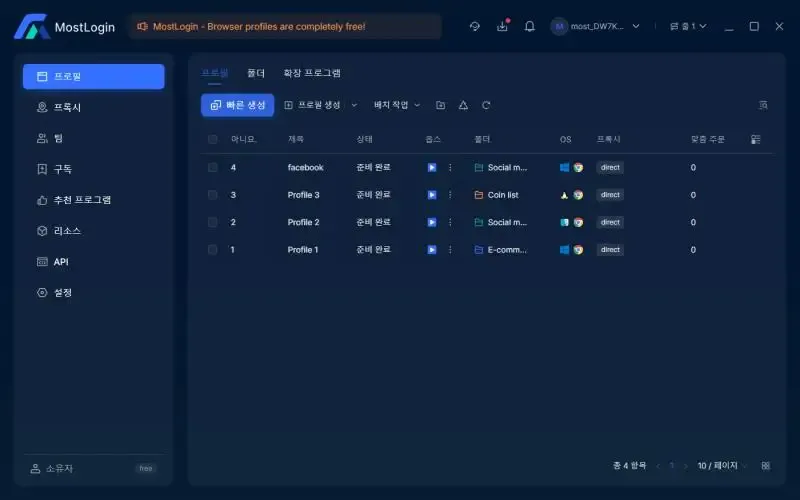This screenshot has width=800, height=500.
Task: Toggle the select-all checkbox in table header
Action: (x=213, y=139)
